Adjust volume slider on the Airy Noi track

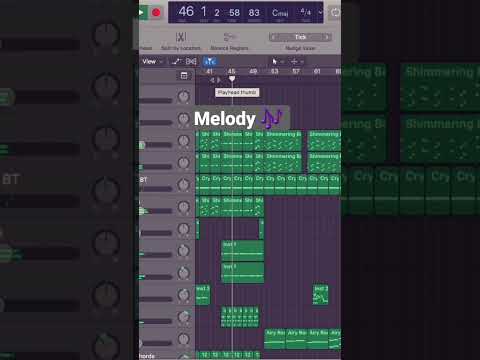(156, 343)
